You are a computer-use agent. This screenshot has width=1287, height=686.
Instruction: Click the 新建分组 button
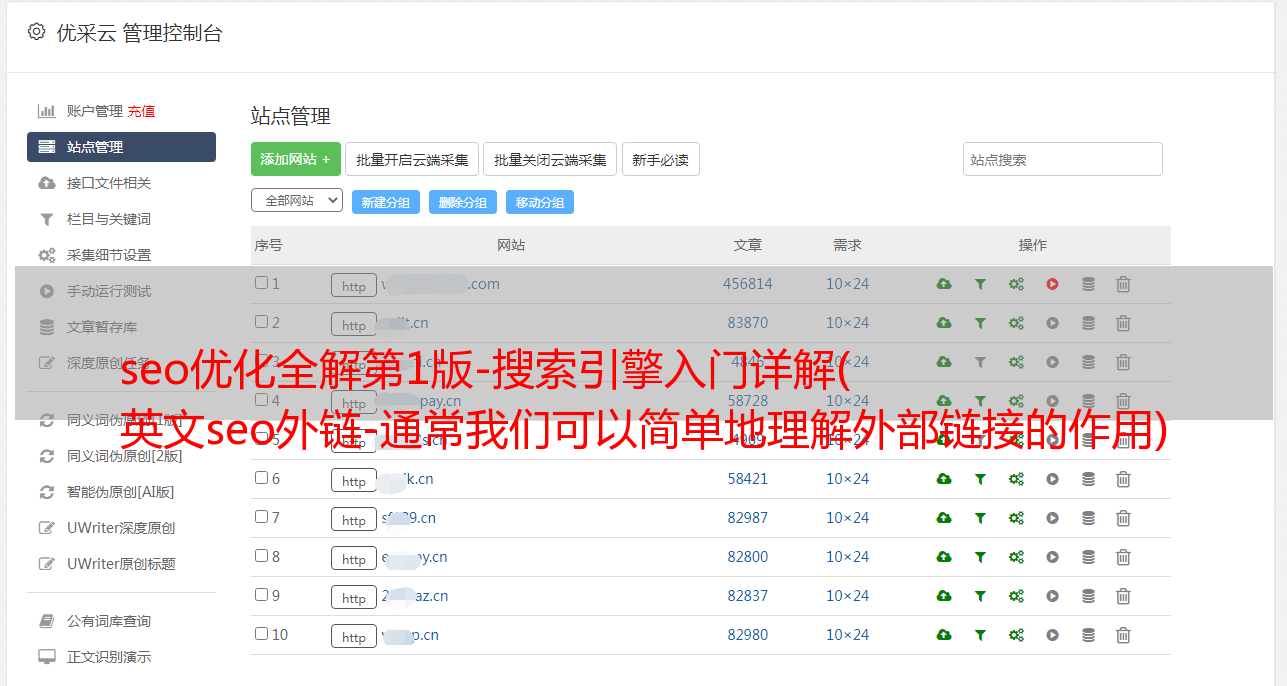coord(386,202)
